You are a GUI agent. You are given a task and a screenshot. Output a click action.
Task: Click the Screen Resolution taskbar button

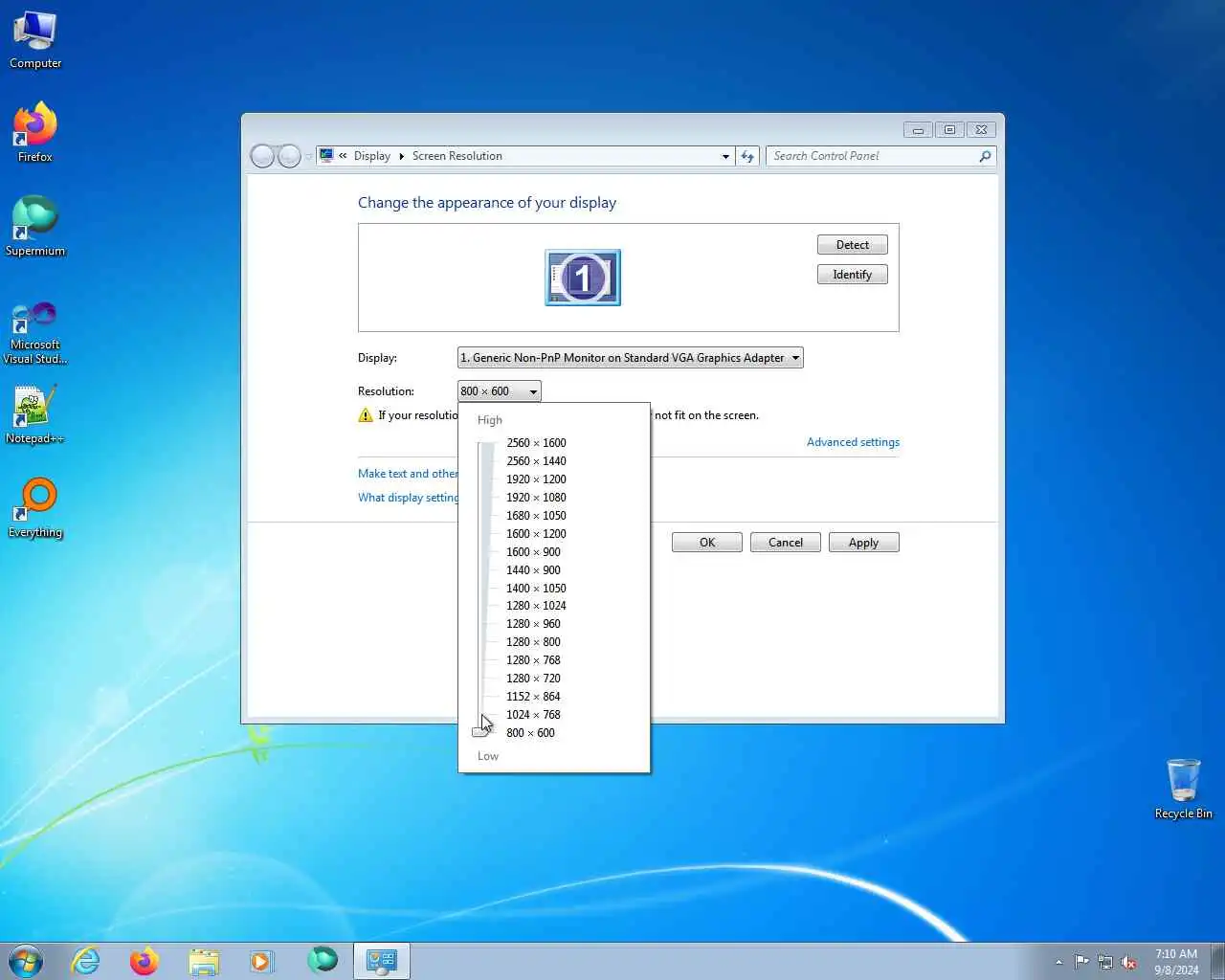(x=382, y=961)
